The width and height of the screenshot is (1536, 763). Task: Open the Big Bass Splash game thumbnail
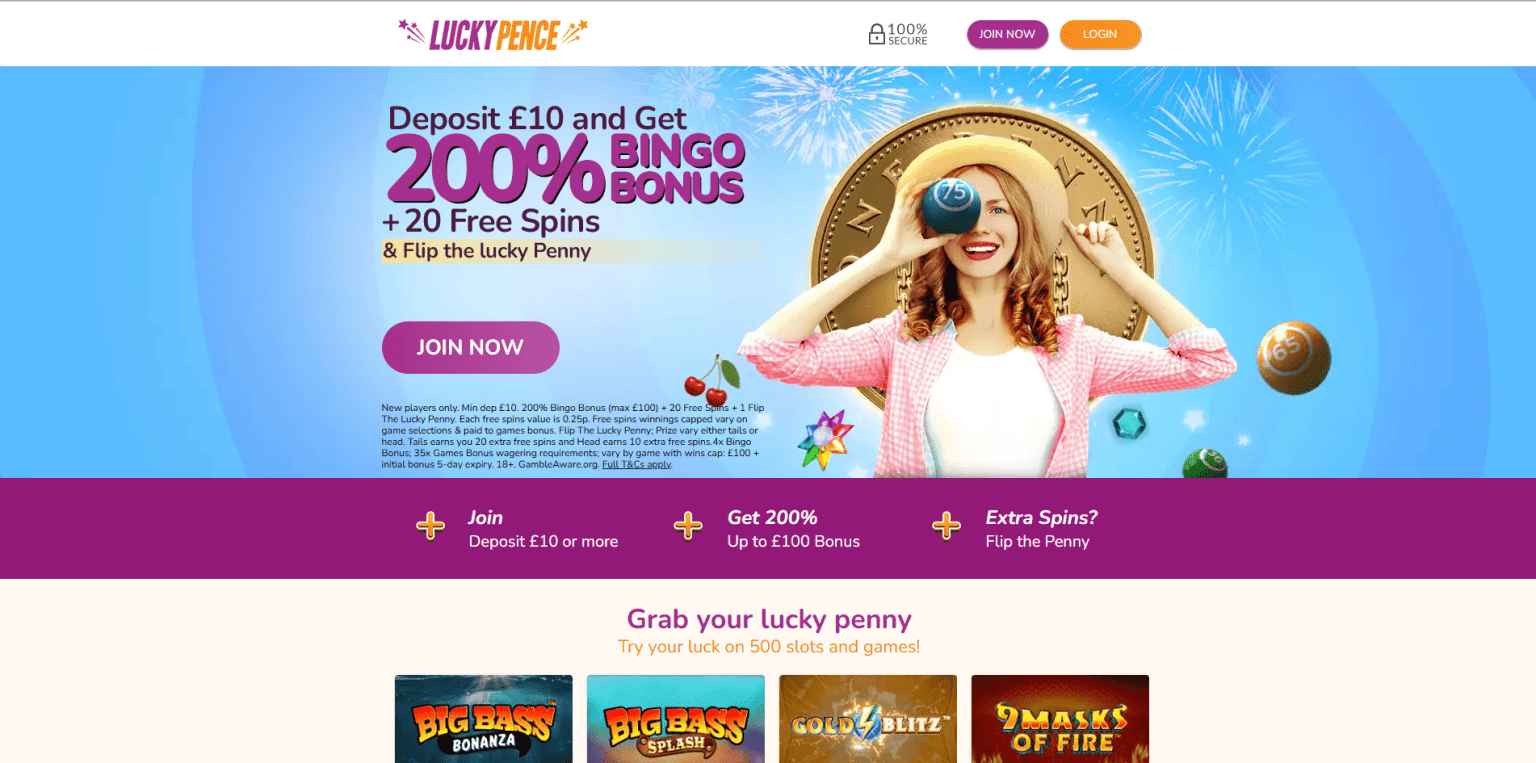click(x=676, y=719)
